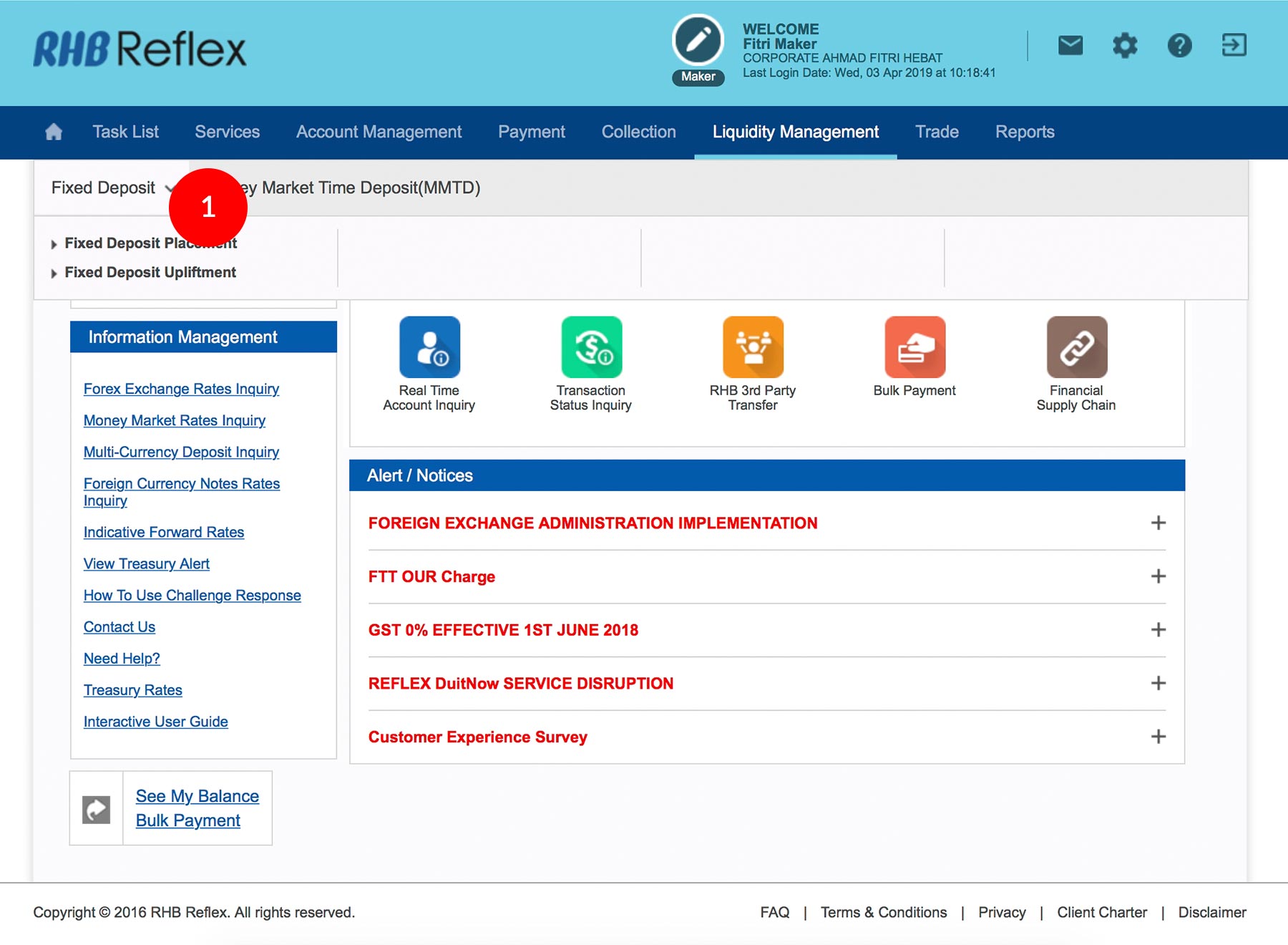Viewport: 1288px width, 945px height.
Task: Click the help question mark icon
Action: click(x=1179, y=46)
